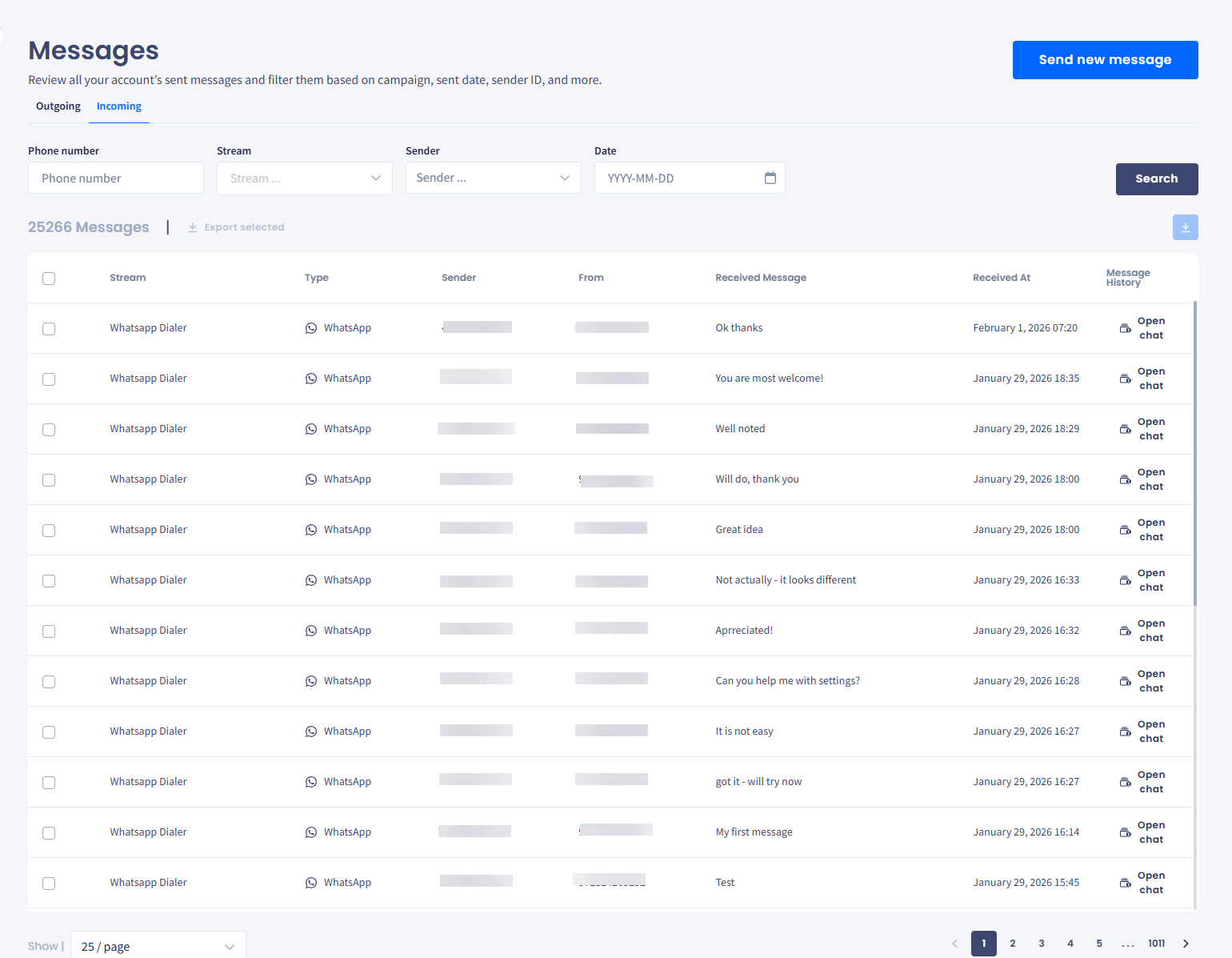
Task: Focus the Phone number input field
Action: coord(116,178)
